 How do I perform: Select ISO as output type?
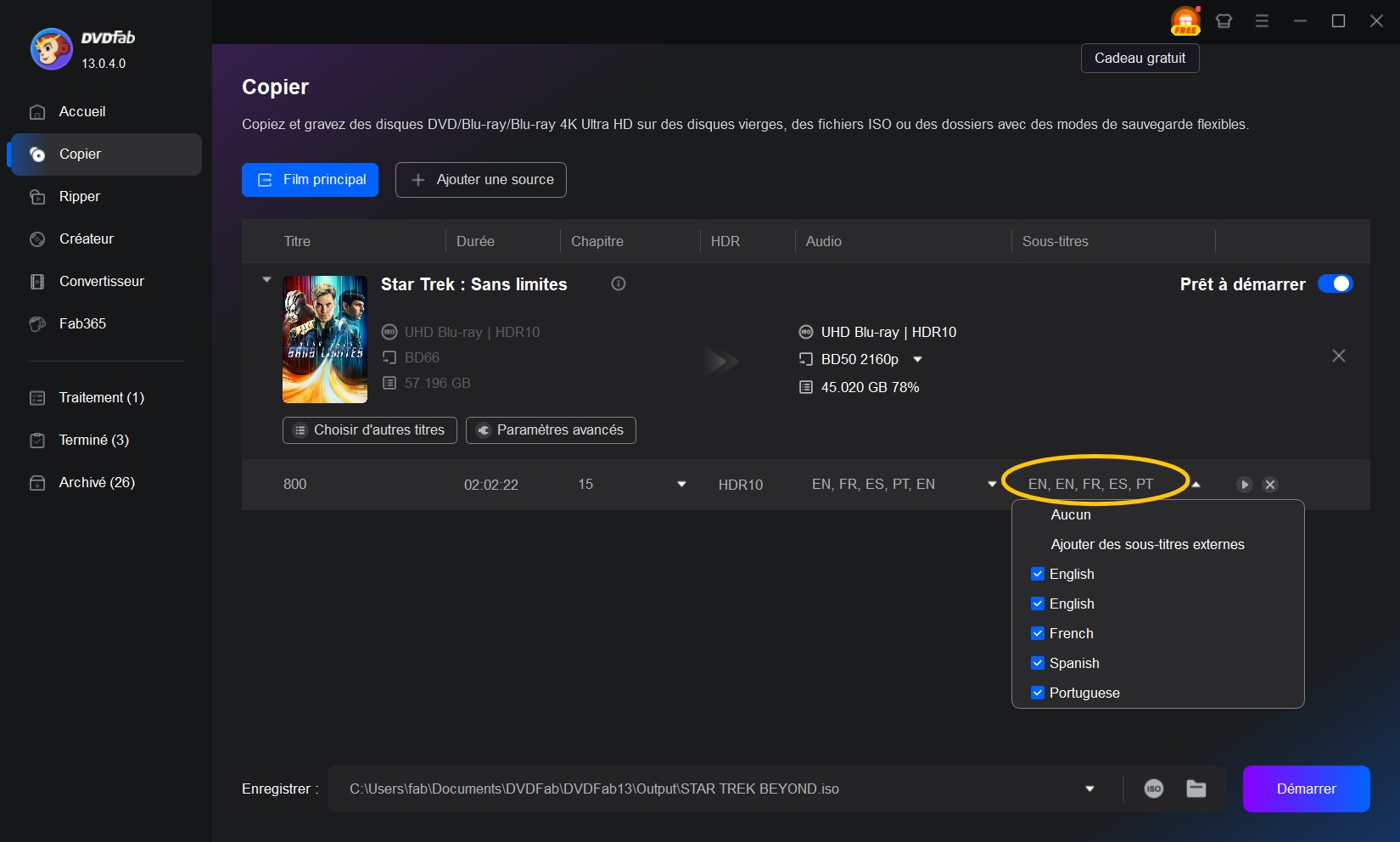click(x=1155, y=789)
